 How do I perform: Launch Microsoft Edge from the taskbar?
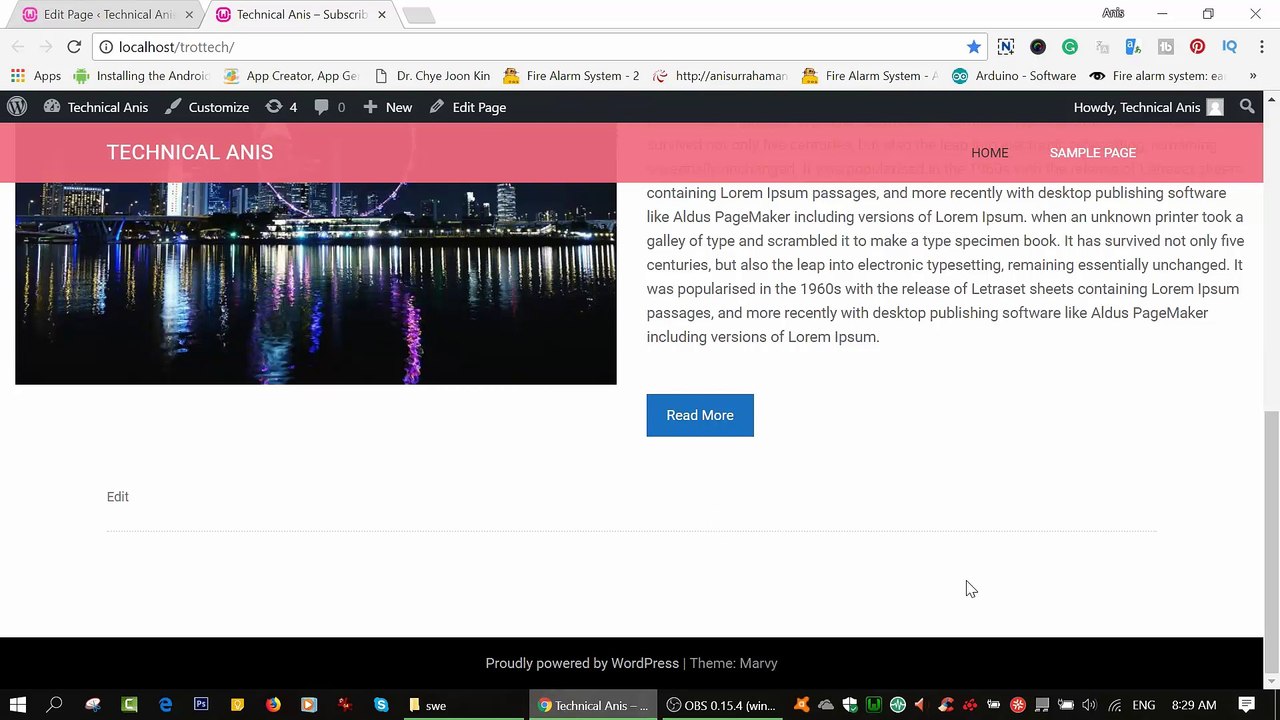pos(165,705)
